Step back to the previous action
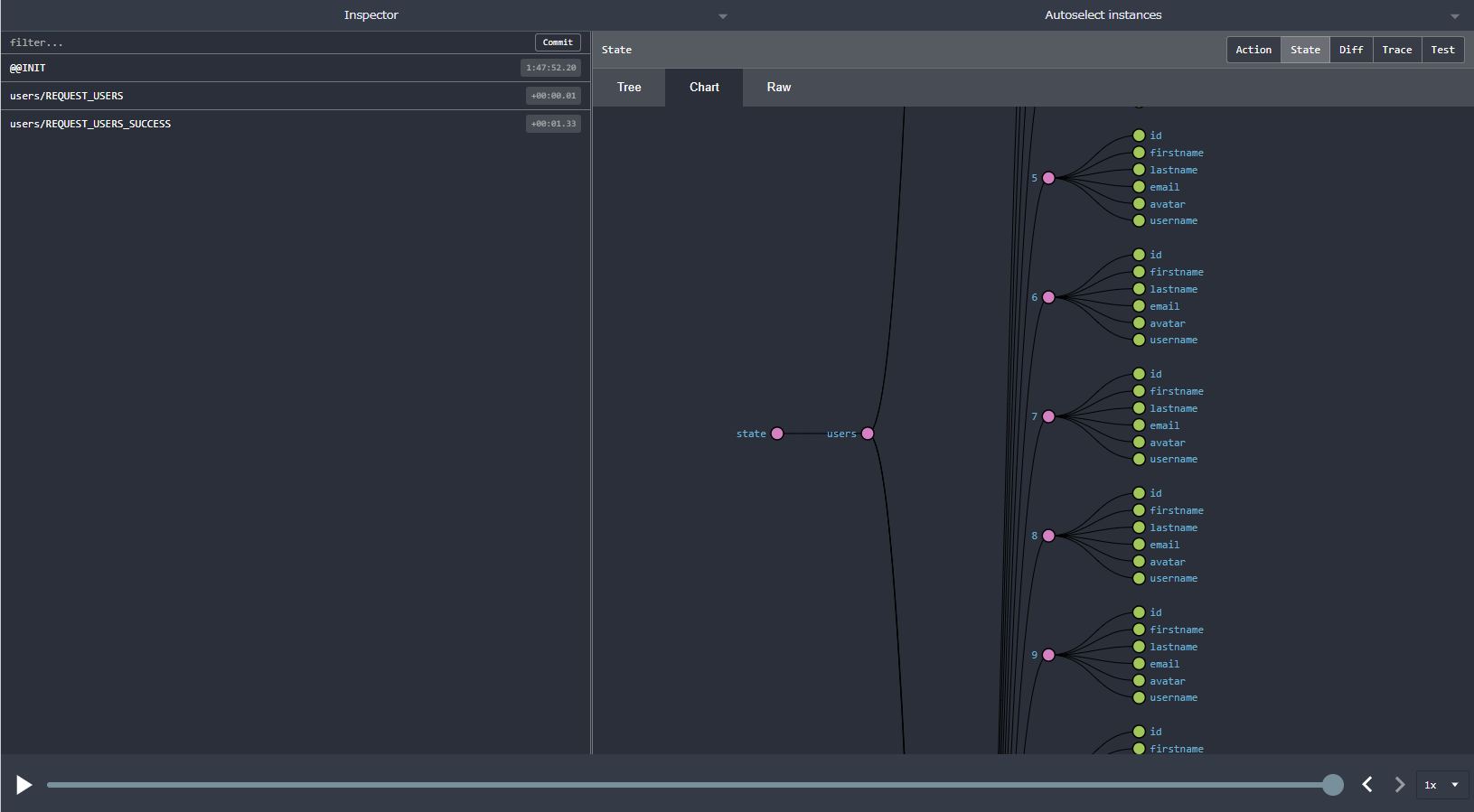 click(1367, 784)
